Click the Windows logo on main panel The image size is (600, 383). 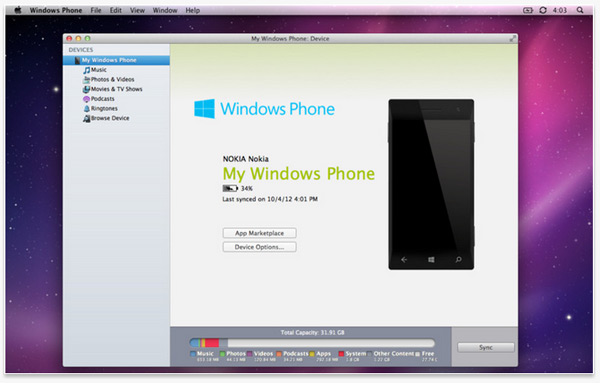204,109
